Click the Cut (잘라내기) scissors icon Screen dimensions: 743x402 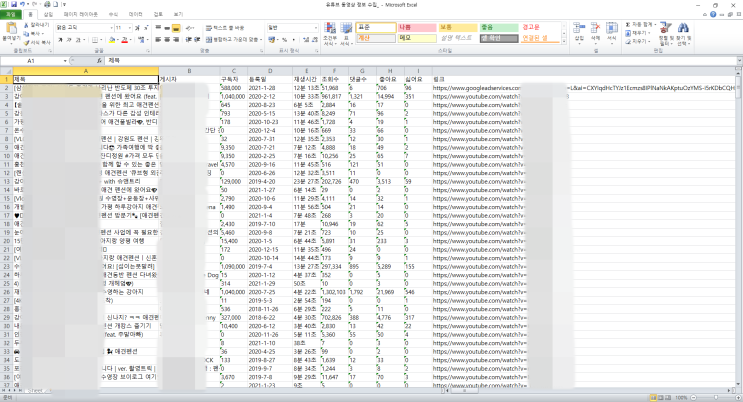pyautogui.click(x=26, y=25)
